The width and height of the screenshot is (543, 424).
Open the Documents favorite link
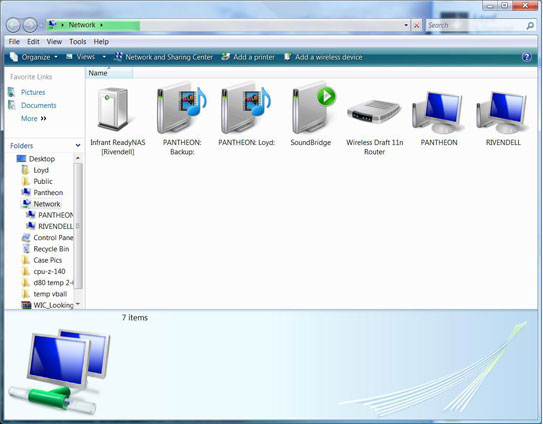pyautogui.click(x=38, y=105)
